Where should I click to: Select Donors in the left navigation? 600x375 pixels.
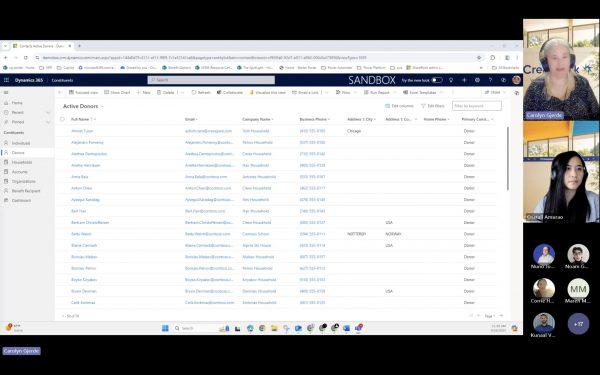pyautogui.click(x=27, y=153)
